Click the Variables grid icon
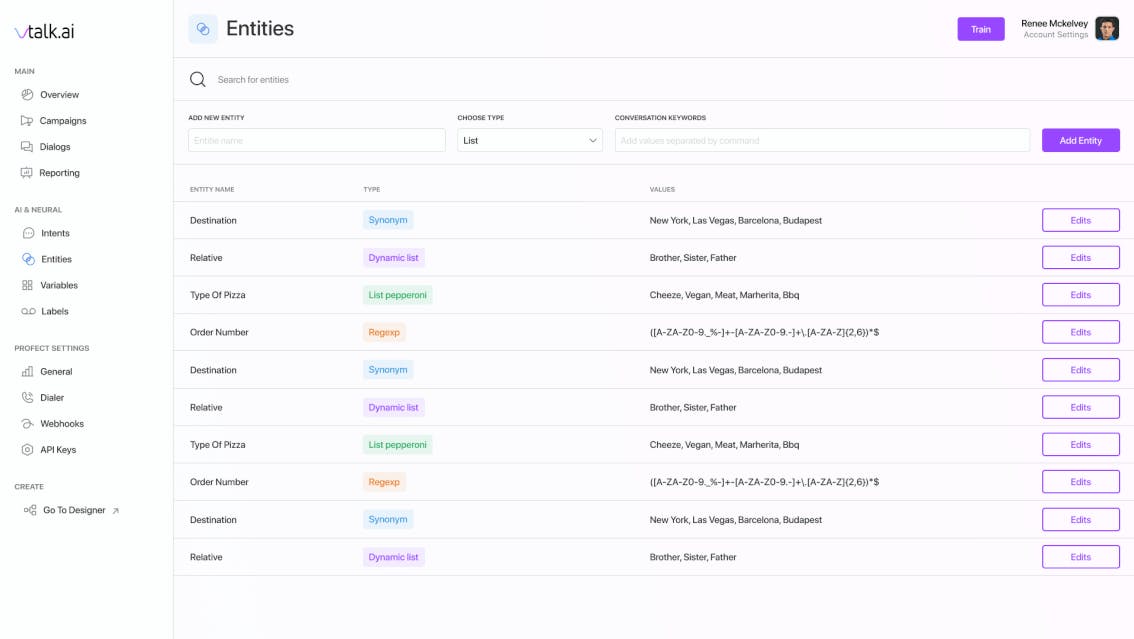1134x639 pixels. click(28, 285)
